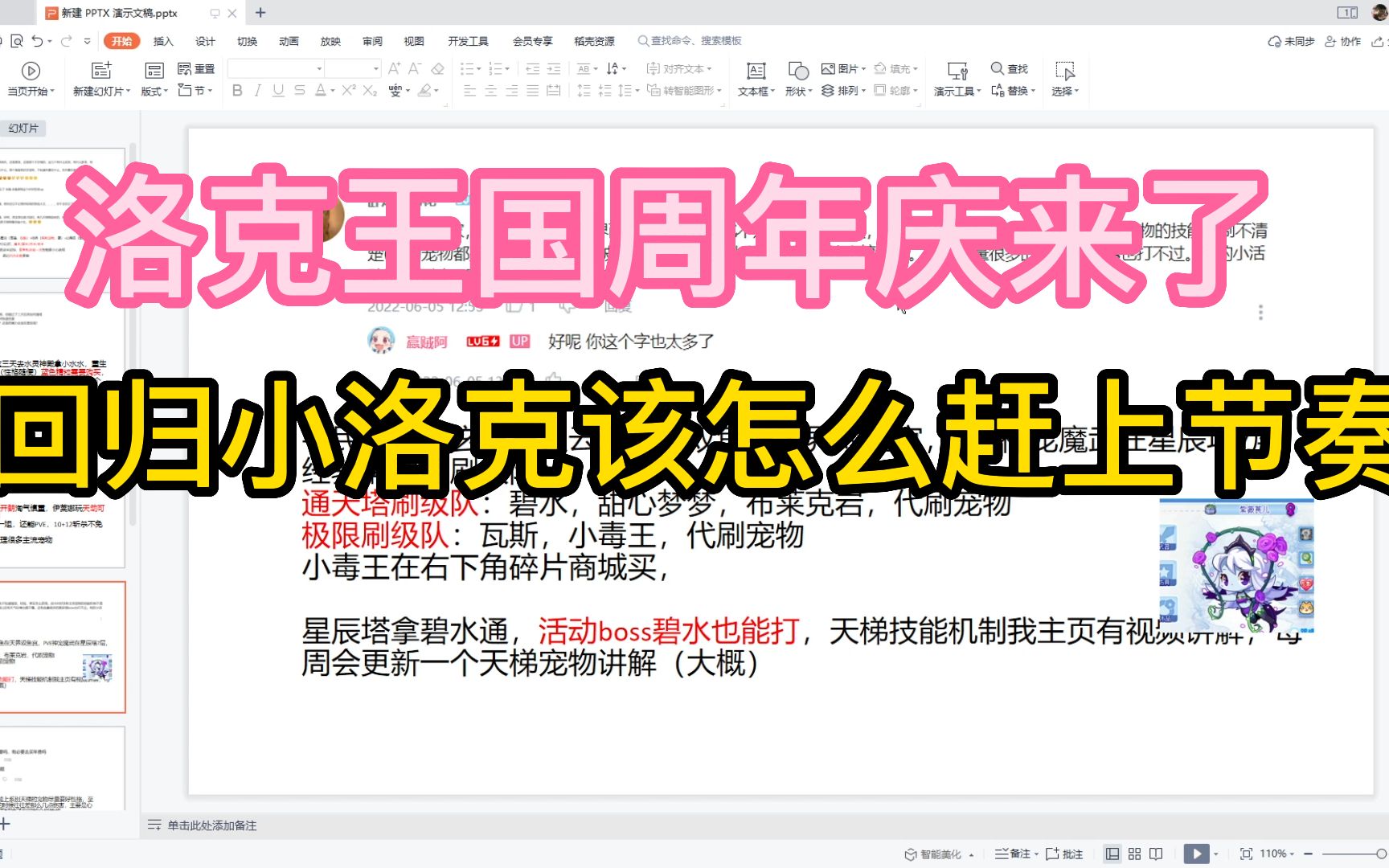Play slideshow from status bar button
This screenshot has height=868, width=1389.
(x=1196, y=854)
